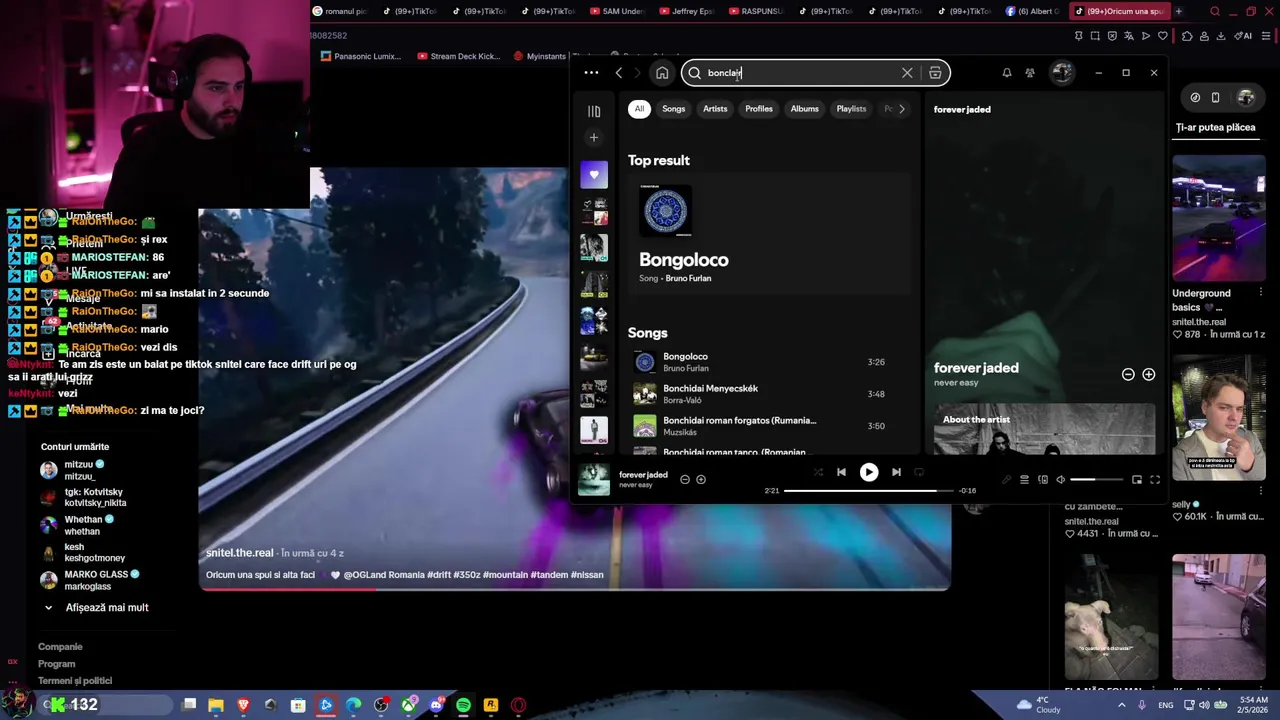
Task: Hide forever jaded via player bar minus
Action: 685,479
